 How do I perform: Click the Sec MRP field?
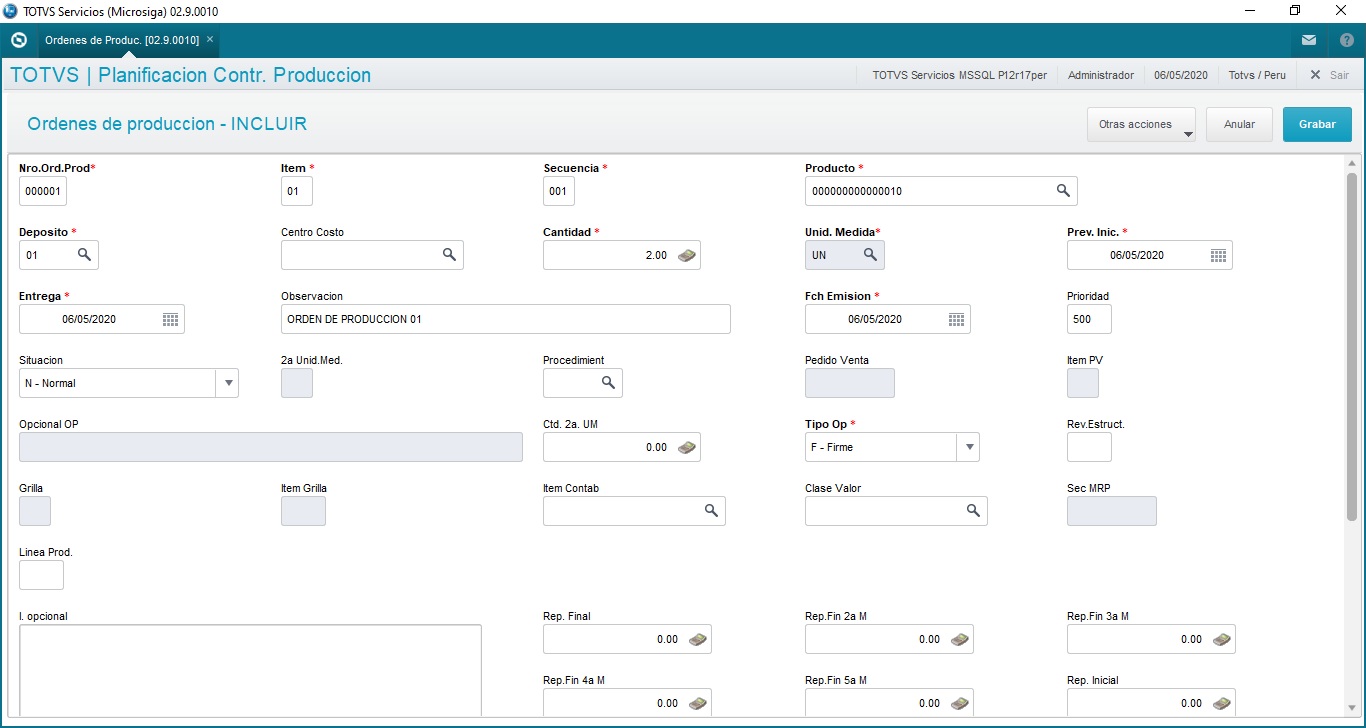(1112, 511)
